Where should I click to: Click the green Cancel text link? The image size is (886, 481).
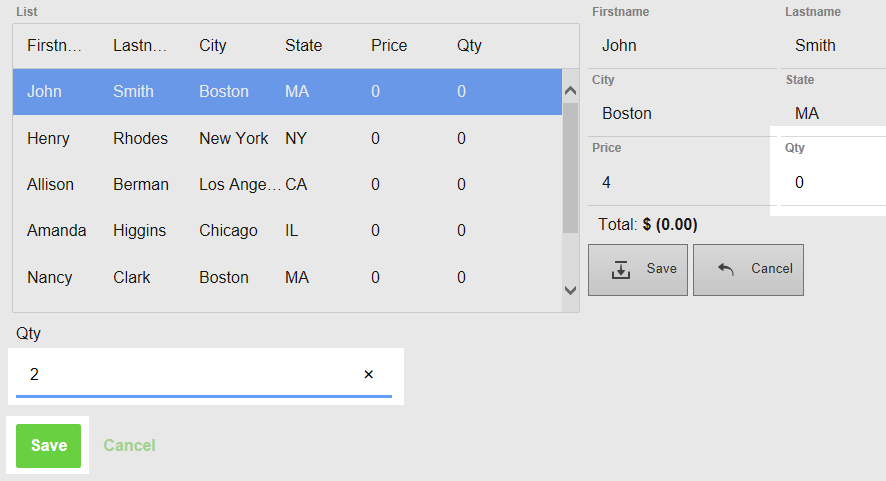[x=129, y=445]
